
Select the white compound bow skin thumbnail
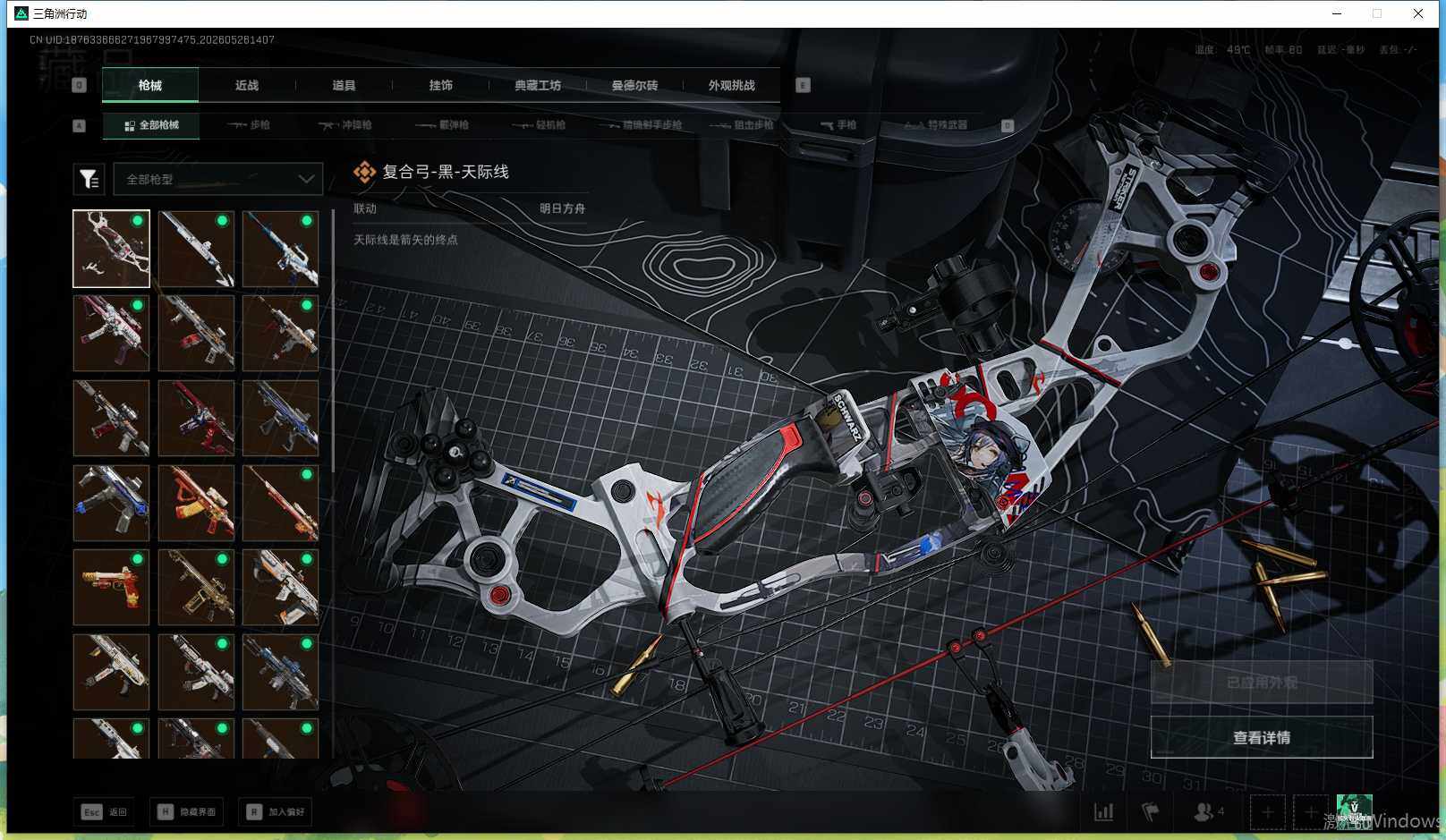(x=111, y=249)
